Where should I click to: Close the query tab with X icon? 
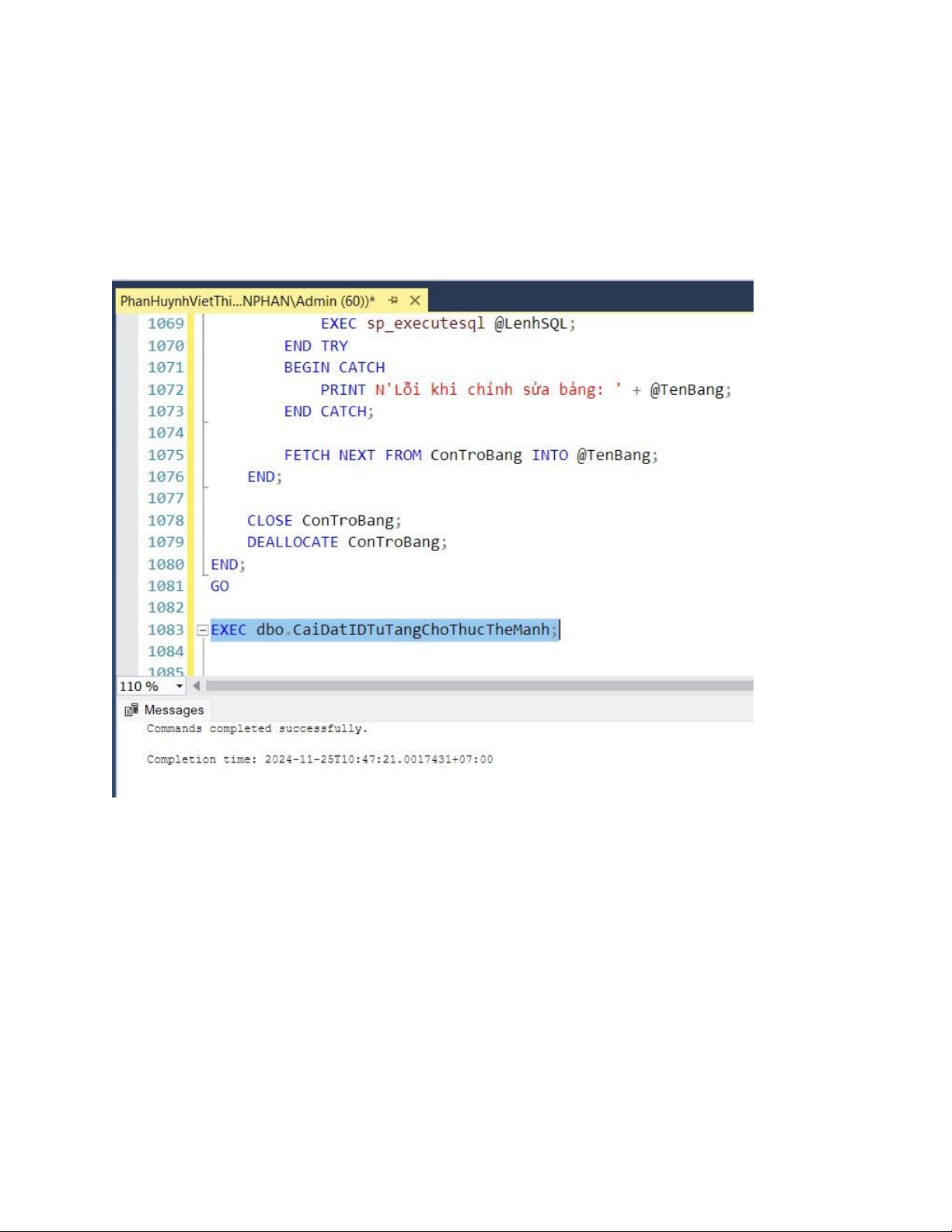pyautogui.click(x=415, y=300)
